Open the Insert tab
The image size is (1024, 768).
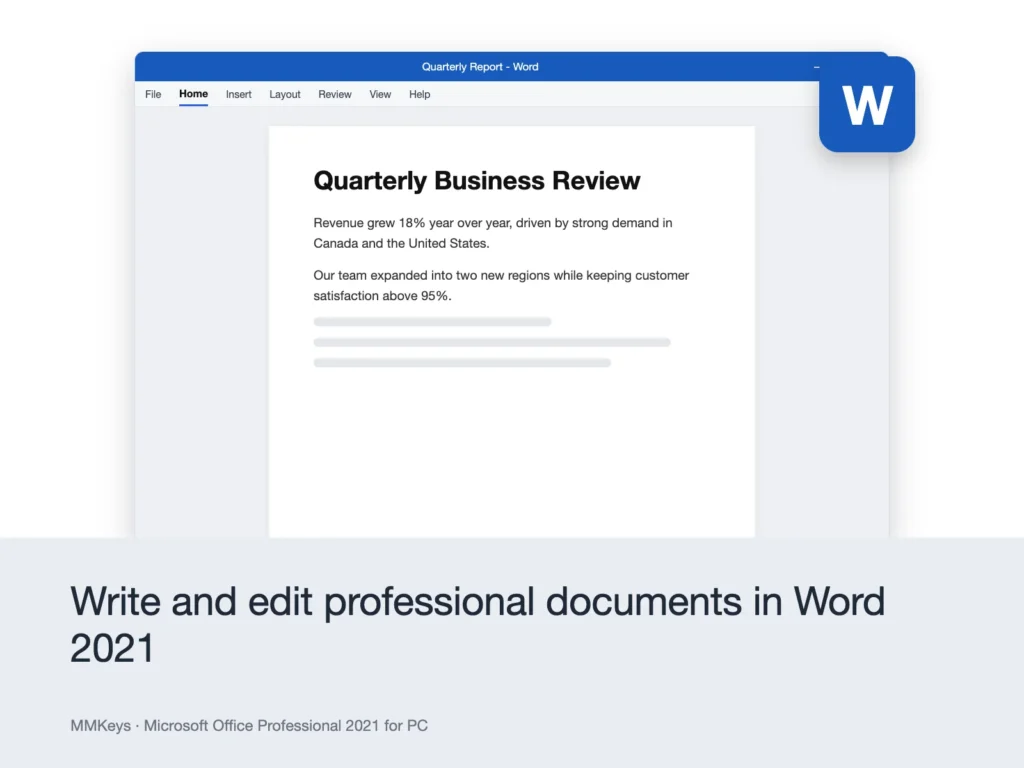pyautogui.click(x=238, y=94)
